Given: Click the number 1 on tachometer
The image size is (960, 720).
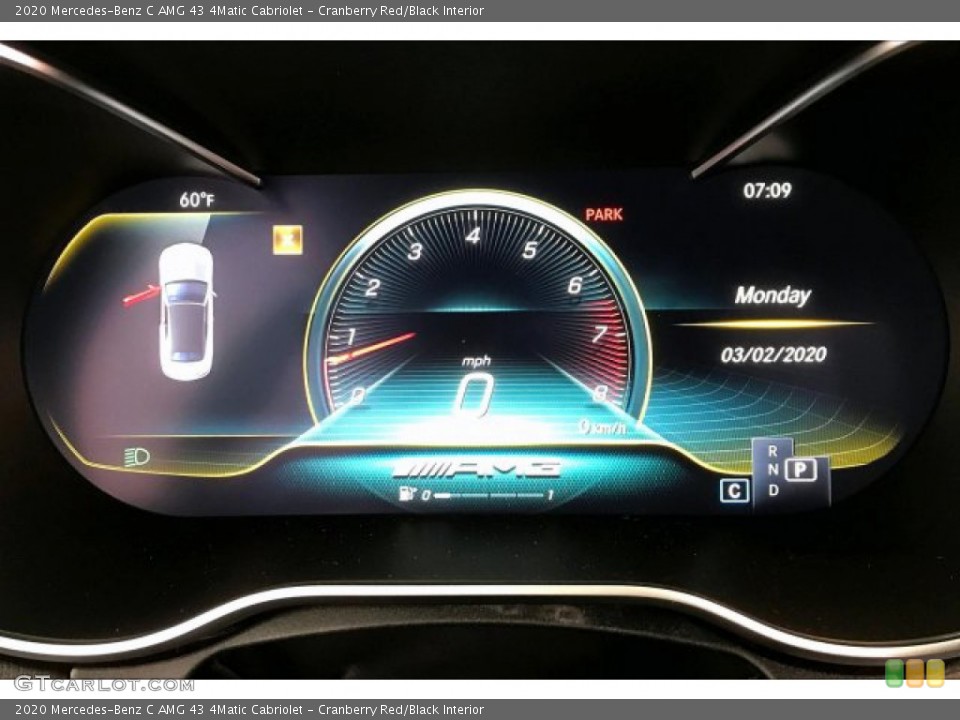Looking at the screenshot, I should pyautogui.click(x=351, y=336).
